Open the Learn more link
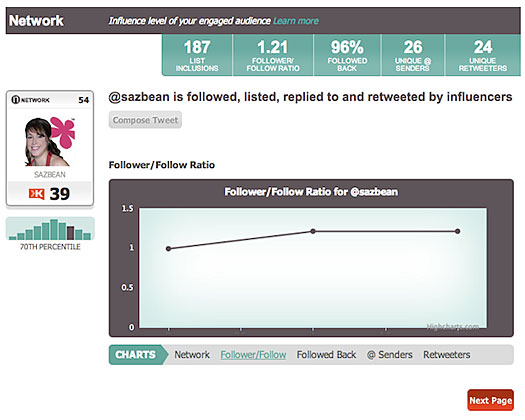The image size is (525, 420). (296, 21)
